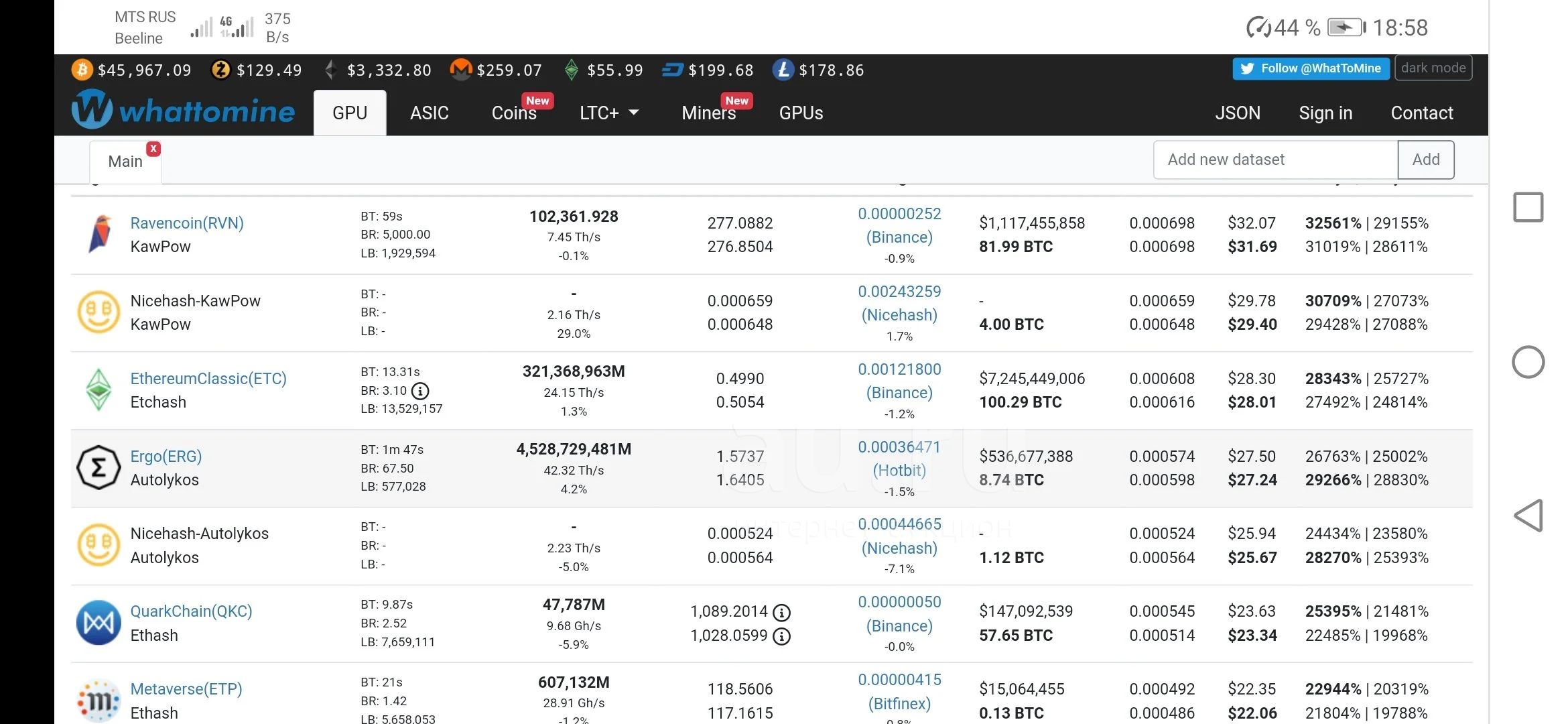The width and height of the screenshot is (1568, 724).
Task: Open 0.00243259 Nicehash rate link
Action: [899, 303]
